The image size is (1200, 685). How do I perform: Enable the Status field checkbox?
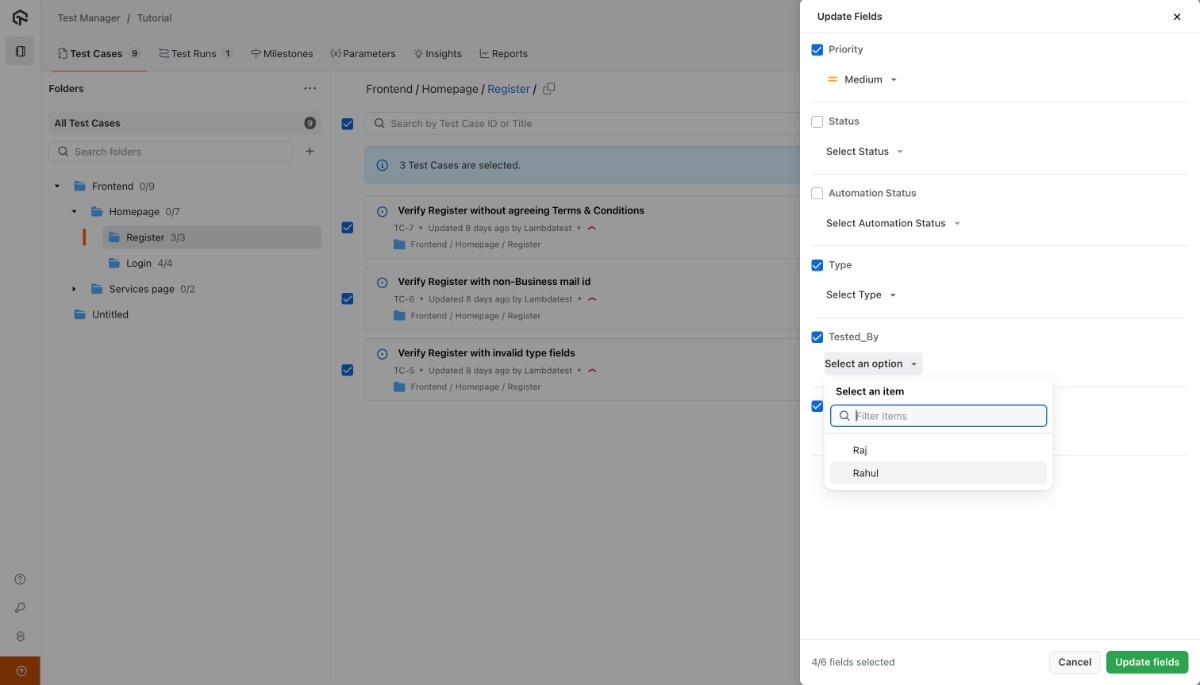coord(817,122)
